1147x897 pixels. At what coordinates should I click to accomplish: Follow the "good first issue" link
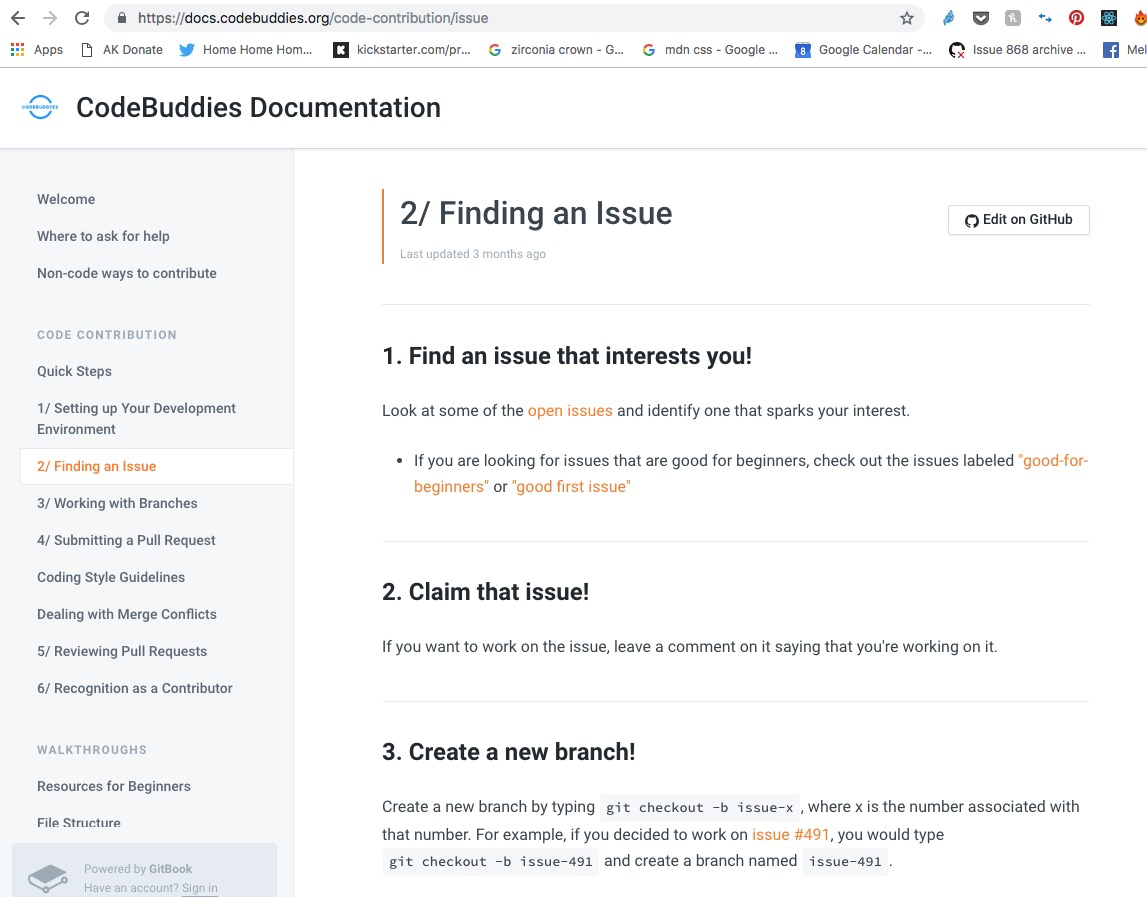(571, 487)
